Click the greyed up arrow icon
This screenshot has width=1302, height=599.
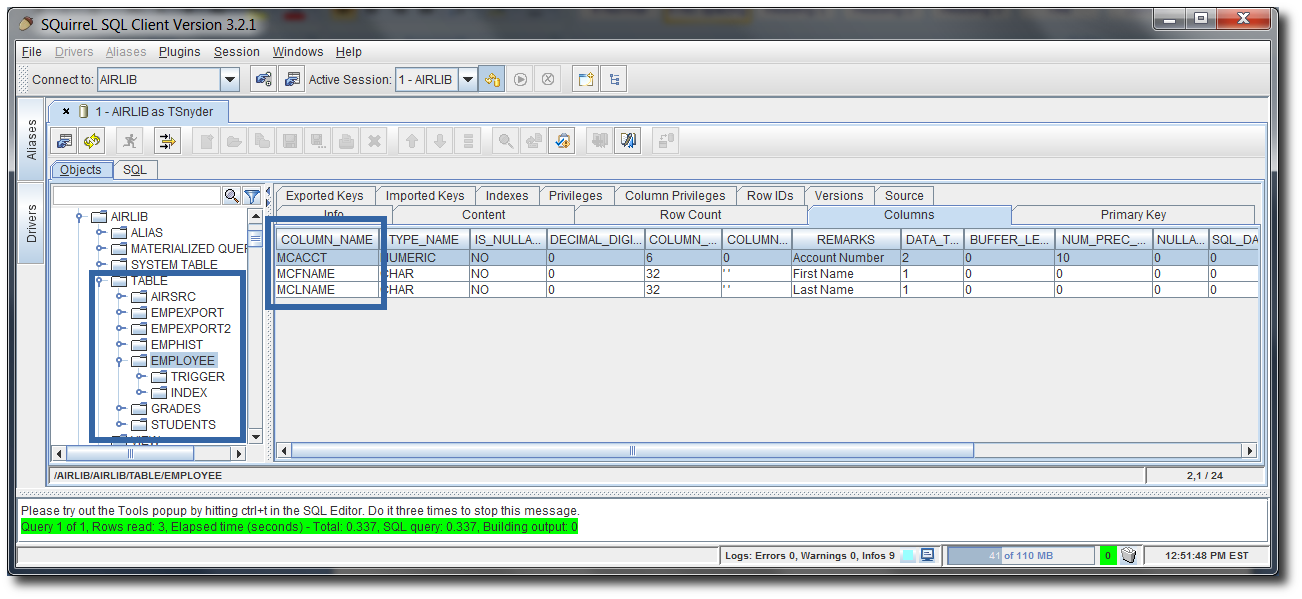pos(411,141)
